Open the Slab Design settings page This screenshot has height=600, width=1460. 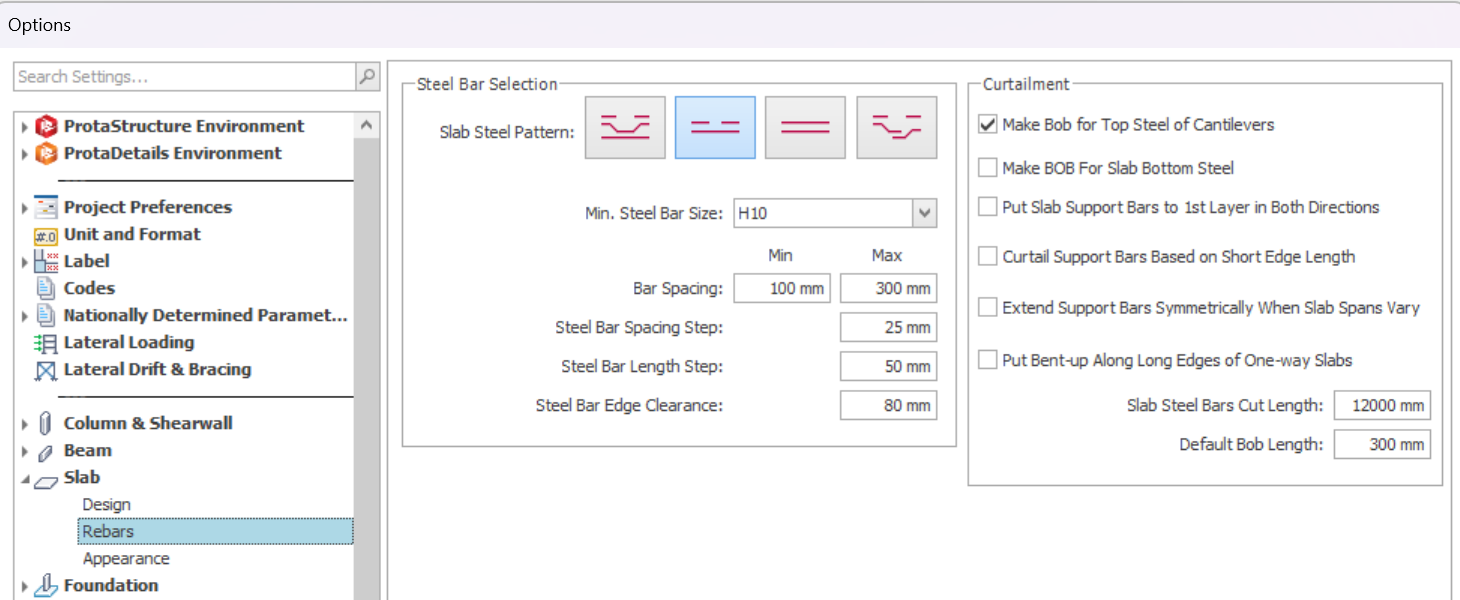point(106,505)
